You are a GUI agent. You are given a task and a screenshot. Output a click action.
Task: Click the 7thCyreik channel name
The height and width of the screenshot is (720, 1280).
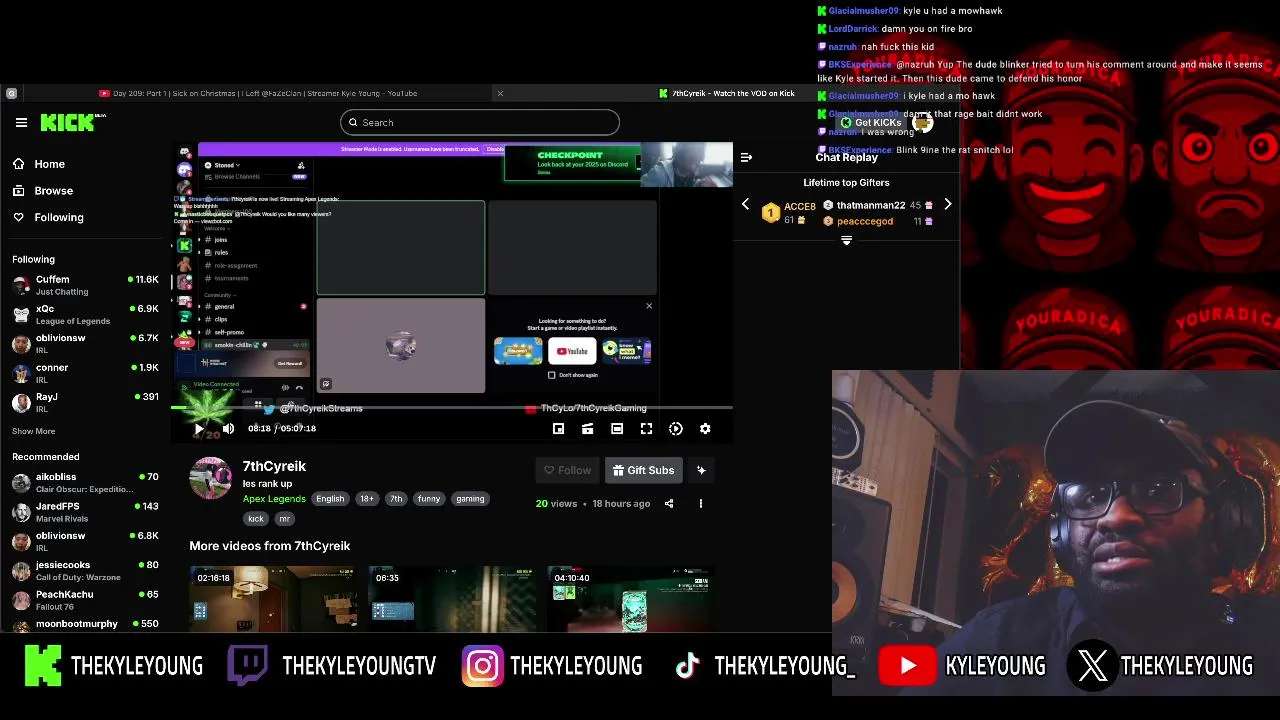pos(274,466)
